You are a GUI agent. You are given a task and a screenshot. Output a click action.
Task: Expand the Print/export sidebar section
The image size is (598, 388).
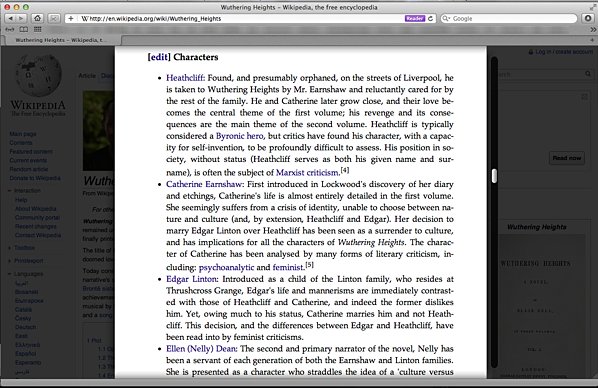click(x=10, y=261)
